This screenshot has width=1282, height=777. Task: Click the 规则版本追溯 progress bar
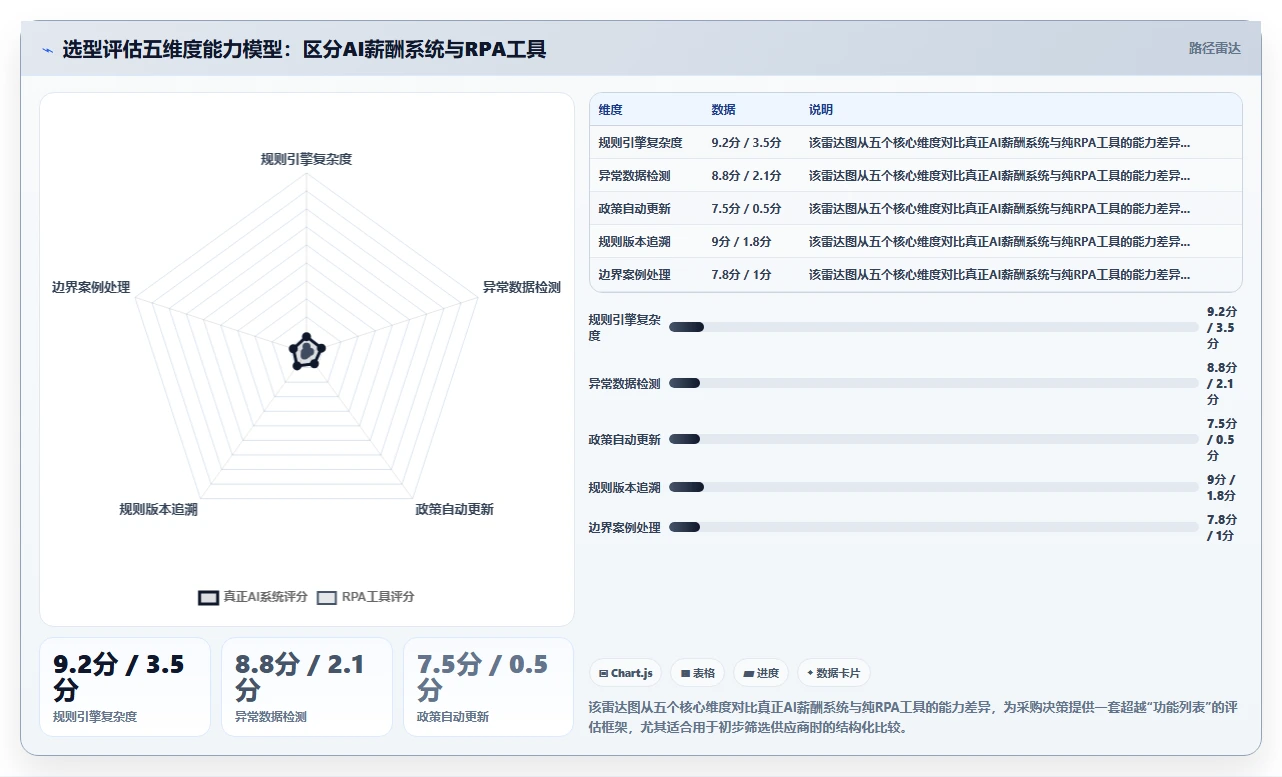coord(933,487)
